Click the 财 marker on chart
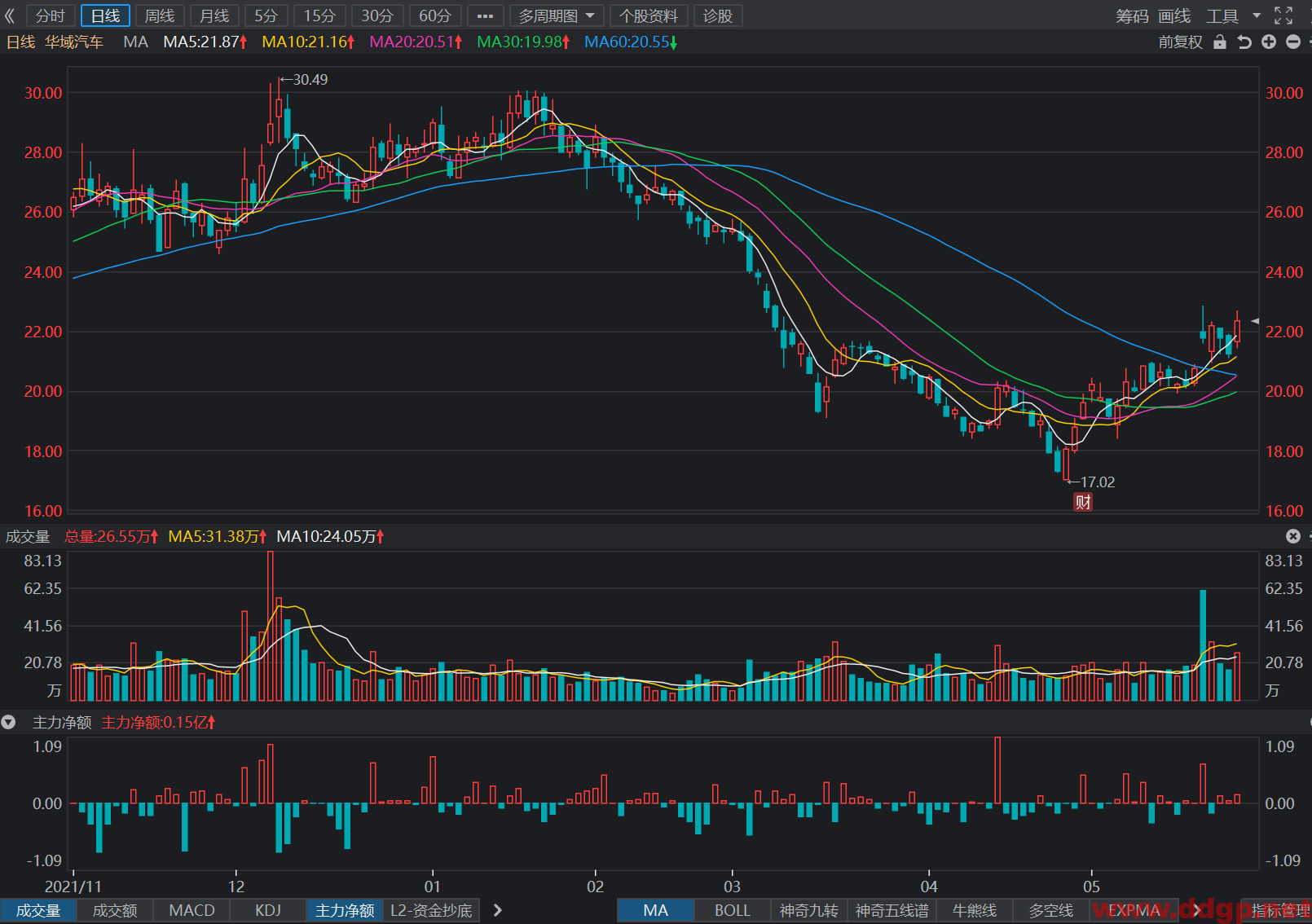The width and height of the screenshot is (1312, 924). pos(1083,502)
